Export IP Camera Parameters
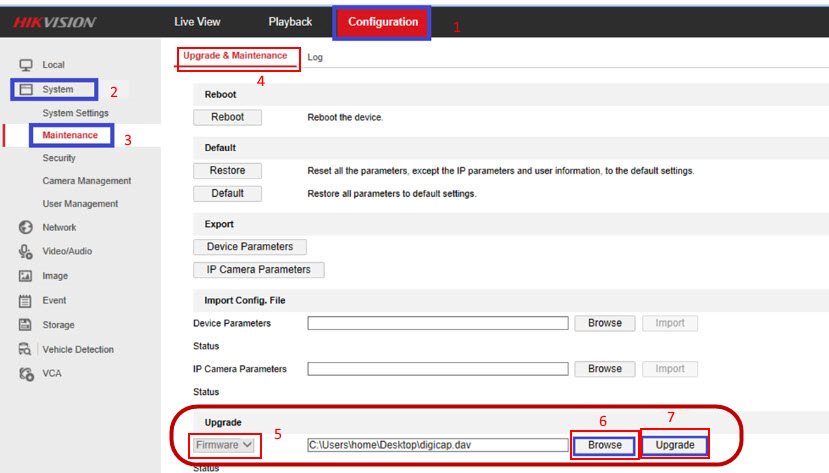Screen dimensions: 829x473 point(258,270)
